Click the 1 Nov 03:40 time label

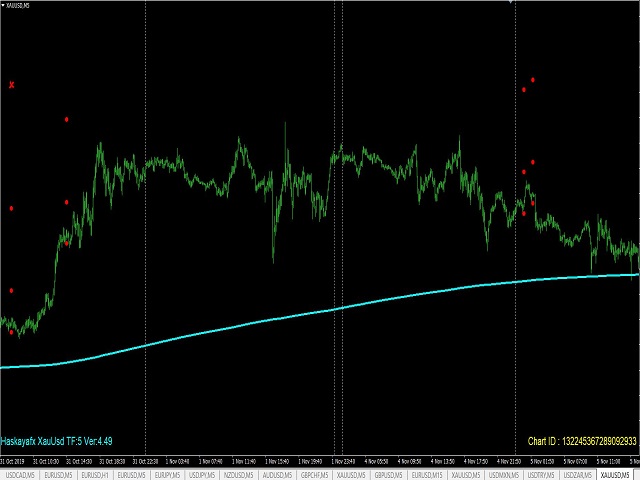(178, 462)
